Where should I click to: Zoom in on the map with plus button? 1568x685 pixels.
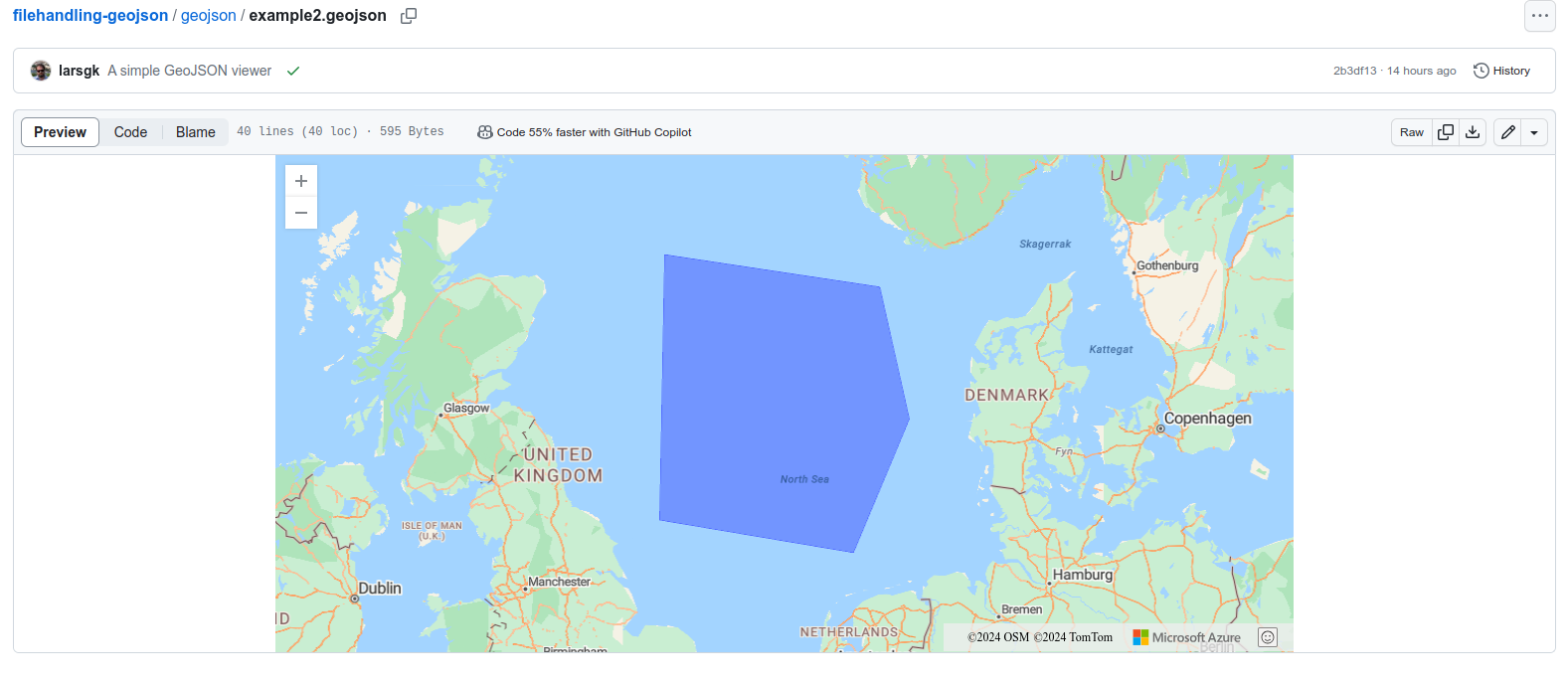click(x=301, y=181)
